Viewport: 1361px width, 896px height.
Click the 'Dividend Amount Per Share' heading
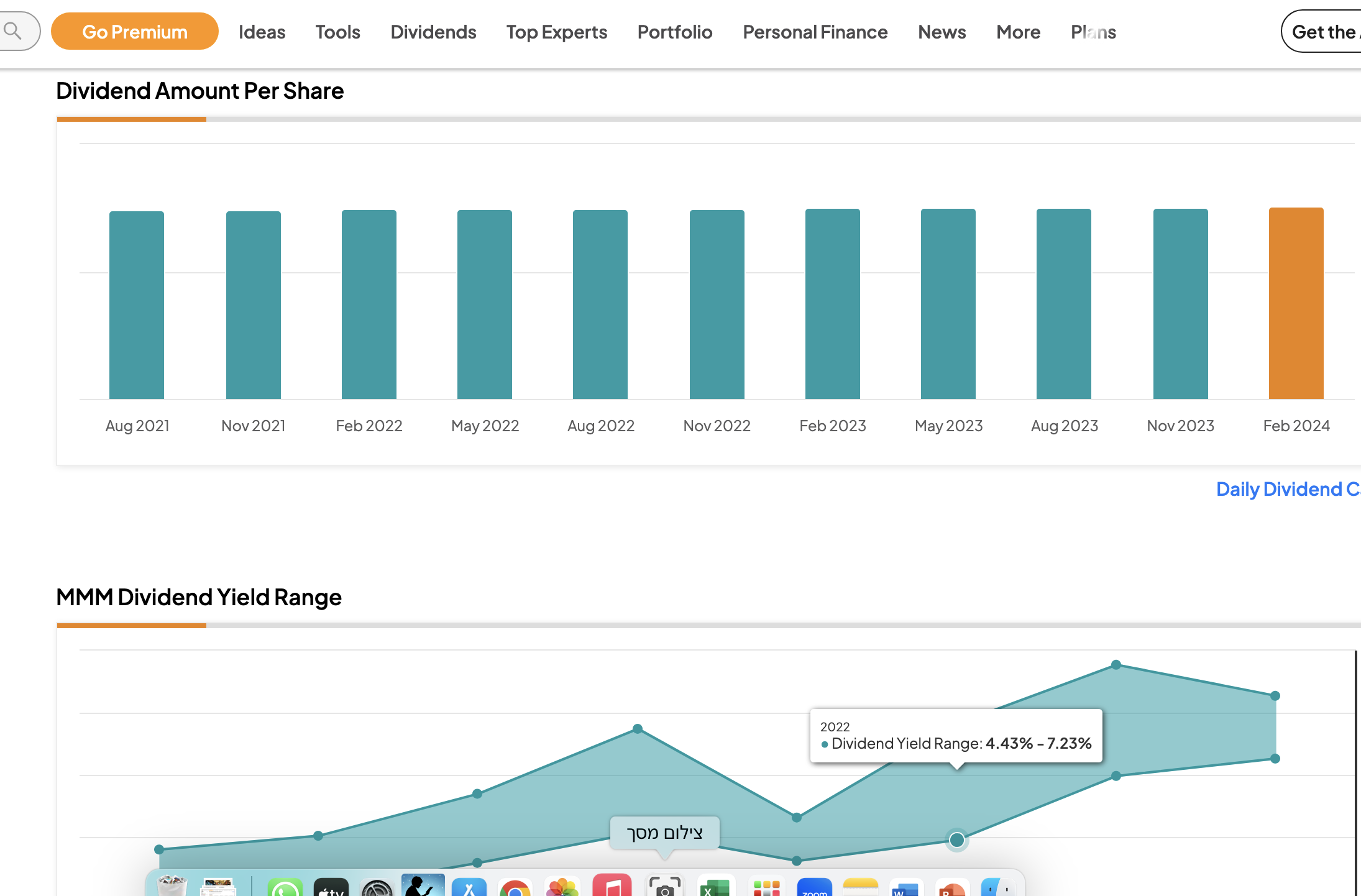click(199, 91)
